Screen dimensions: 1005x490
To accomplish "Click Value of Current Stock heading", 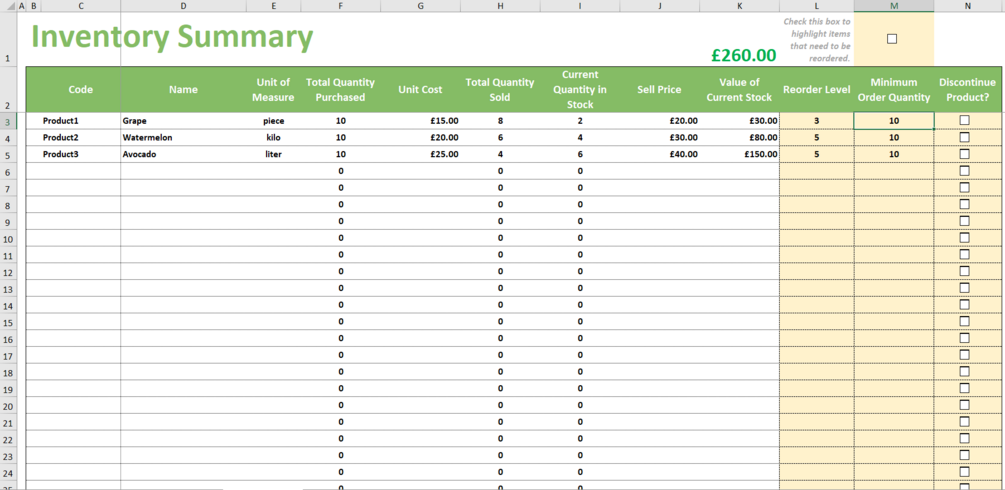I will 740,90.
